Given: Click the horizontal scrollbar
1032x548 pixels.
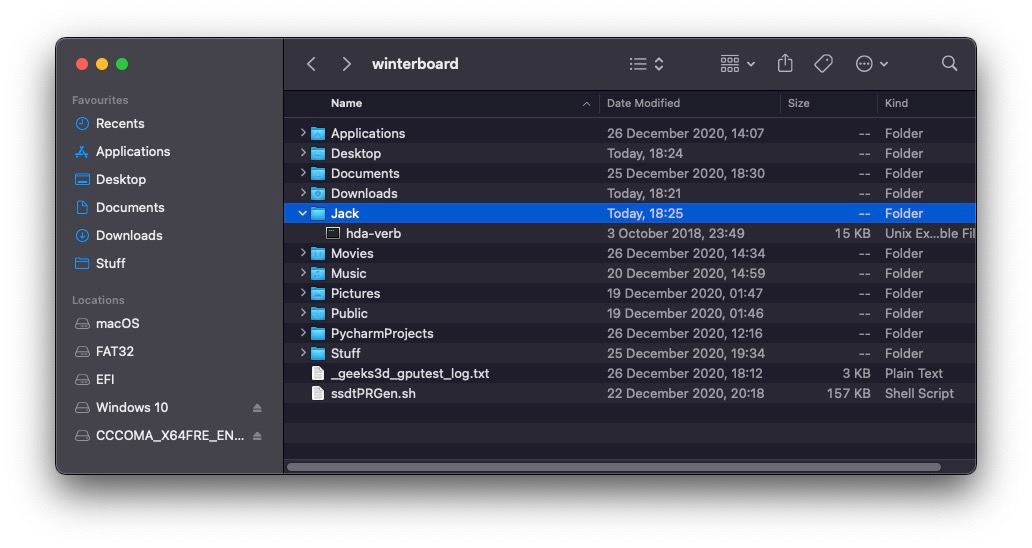Looking at the screenshot, I should (x=613, y=467).
